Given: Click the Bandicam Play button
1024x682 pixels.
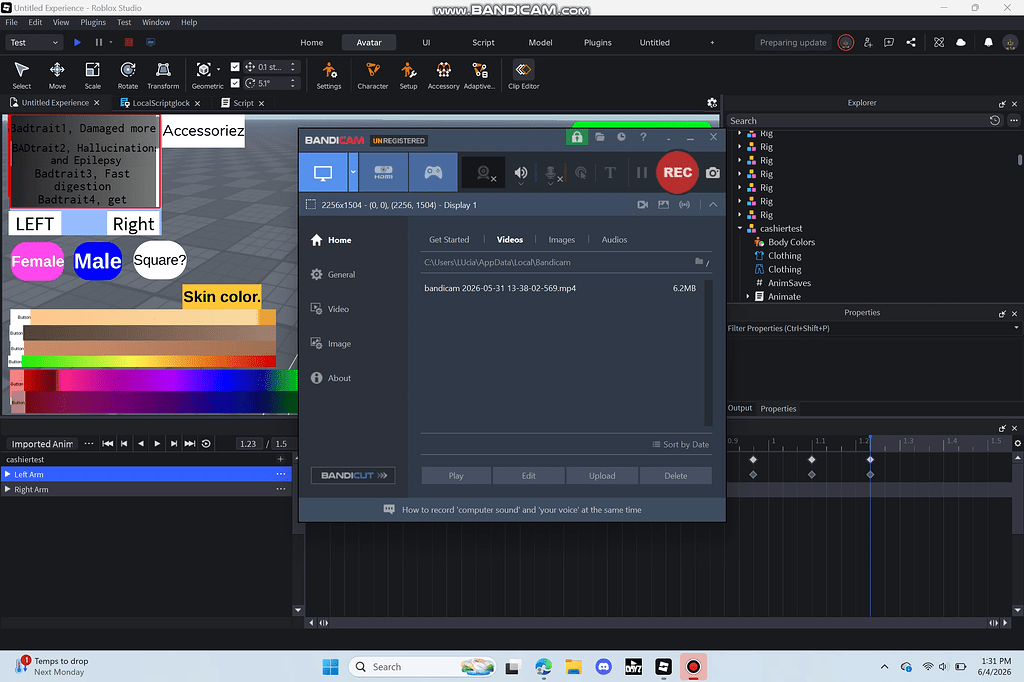Looking at the screenshot, I should [x=456, y=476].
